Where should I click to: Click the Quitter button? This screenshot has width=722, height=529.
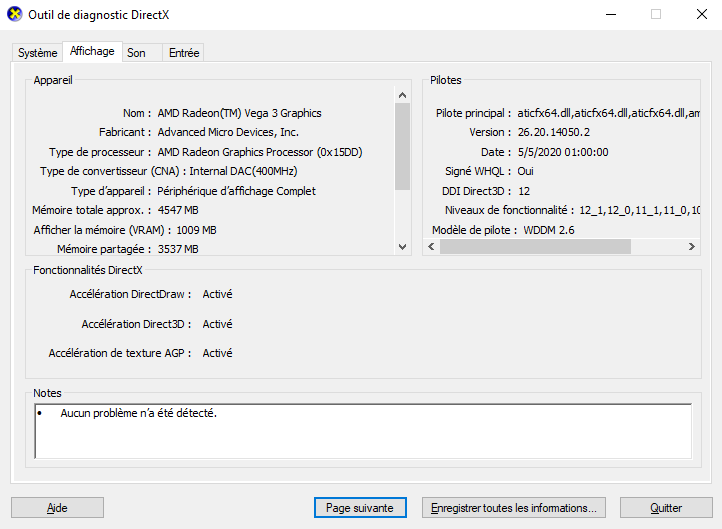pos(666,507)
